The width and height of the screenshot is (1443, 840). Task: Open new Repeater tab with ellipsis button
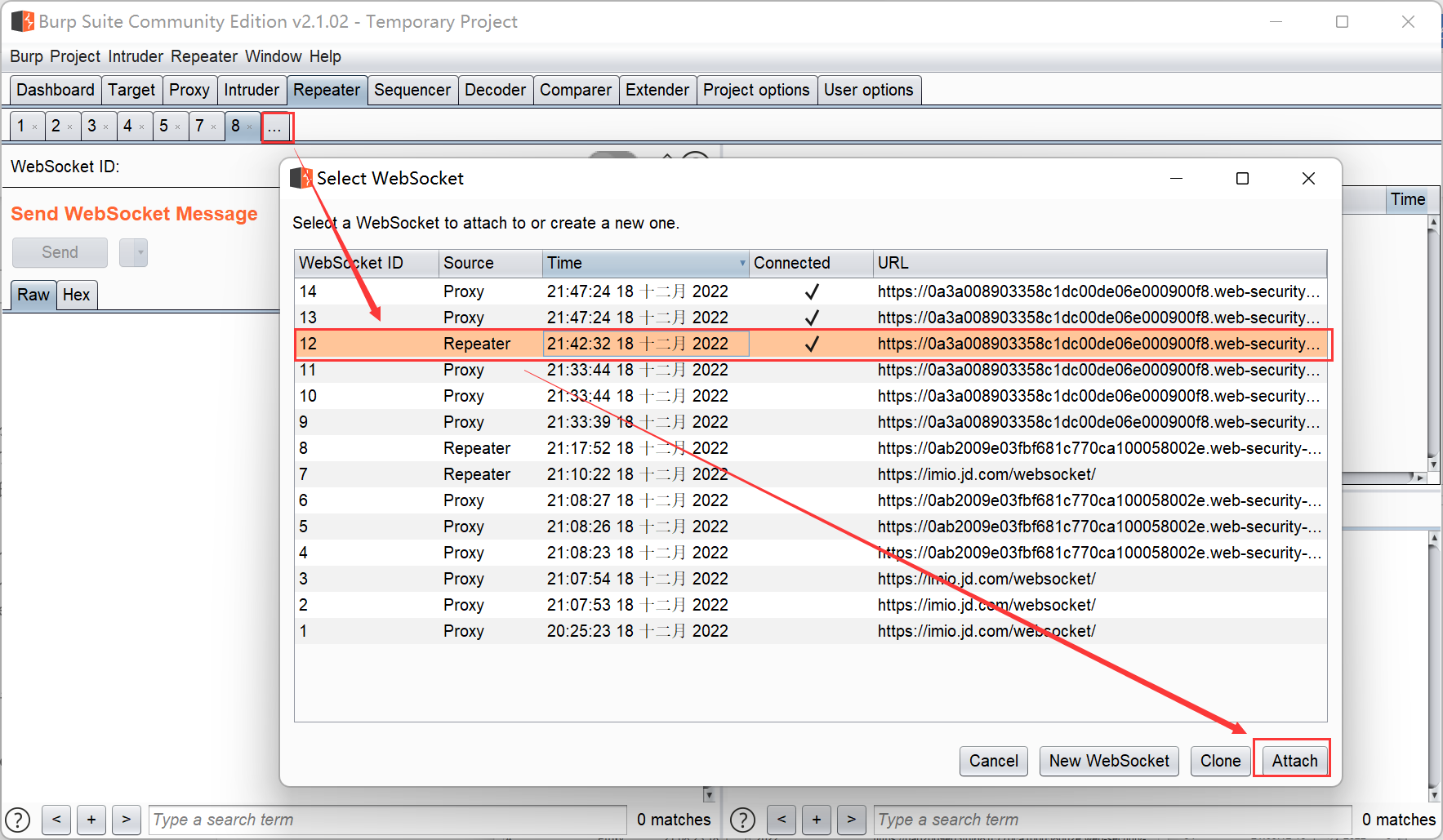pos(275,127)
